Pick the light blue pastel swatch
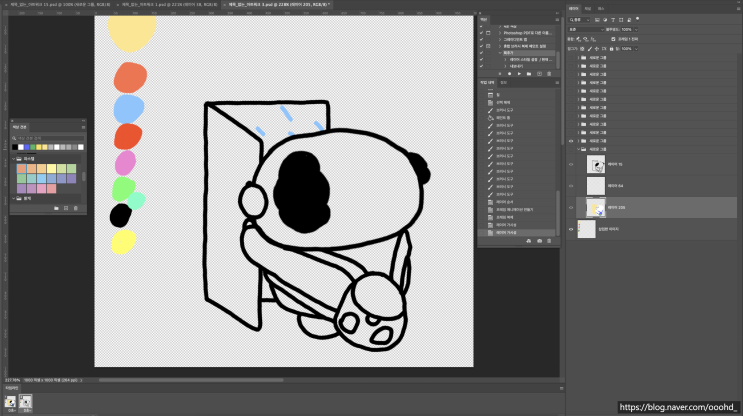This screenshot has height=416, width=743. pyautogui.click(x=41, y=179)
